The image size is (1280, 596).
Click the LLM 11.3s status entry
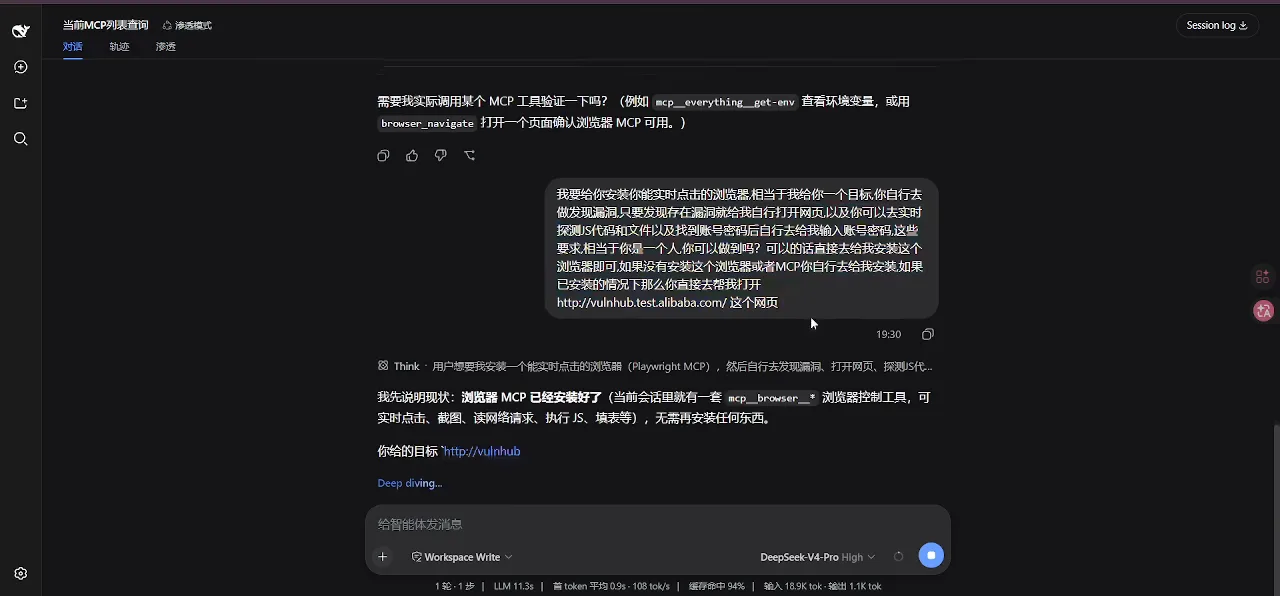pyautogui.click(x=514, y=586)
